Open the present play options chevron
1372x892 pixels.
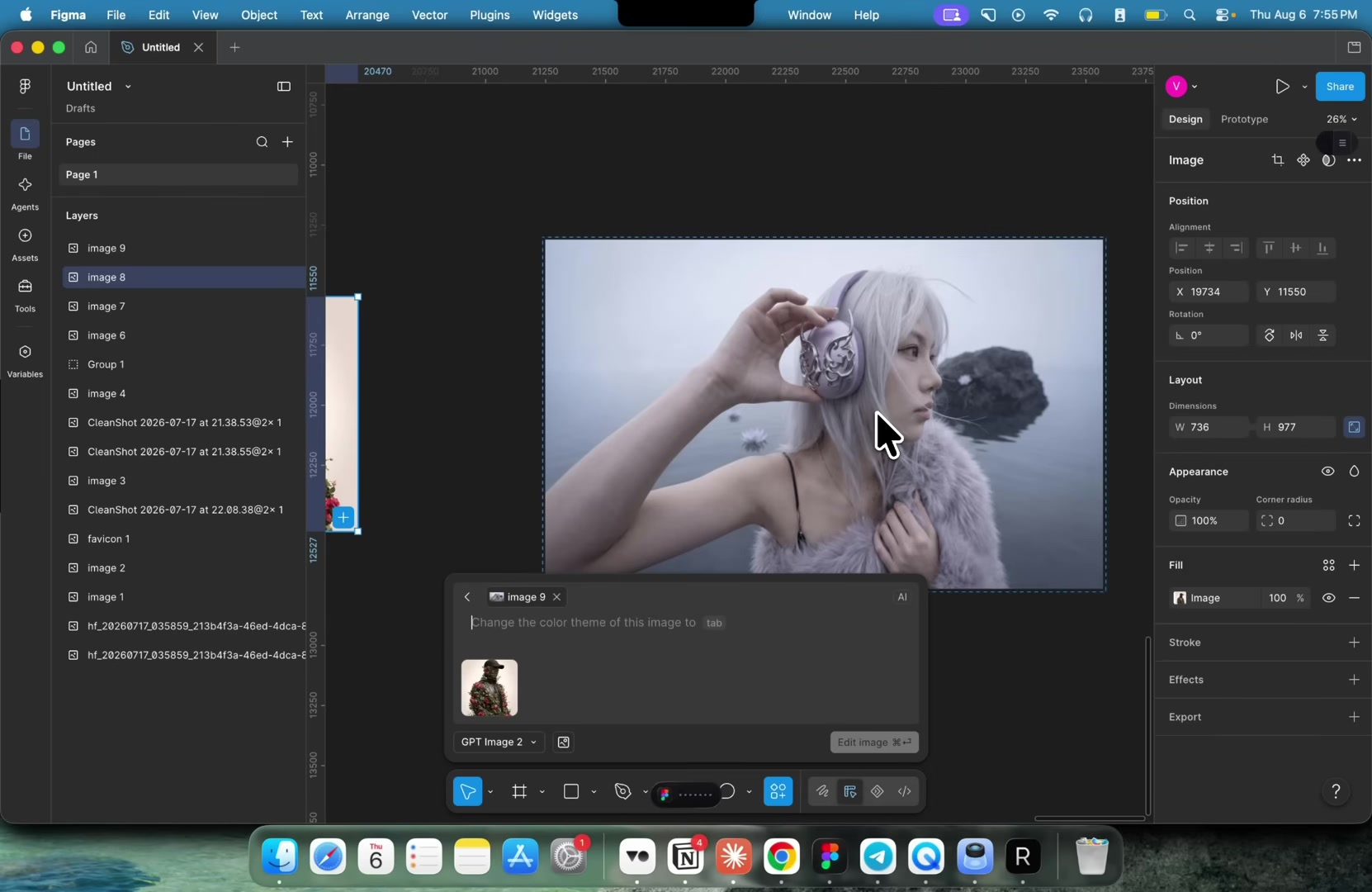1304,87
